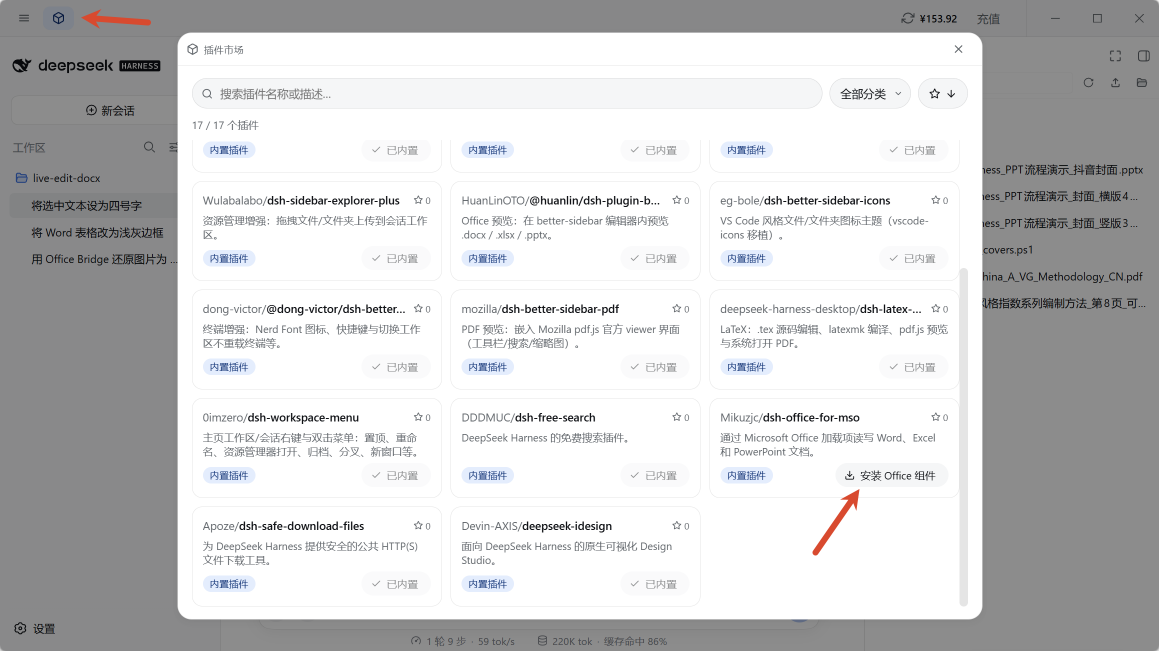The width and height of the screenshot is (1159, 651).
Task: Star the dsh-better-sidebar-pdf plugin
Action: coord(676,309)
